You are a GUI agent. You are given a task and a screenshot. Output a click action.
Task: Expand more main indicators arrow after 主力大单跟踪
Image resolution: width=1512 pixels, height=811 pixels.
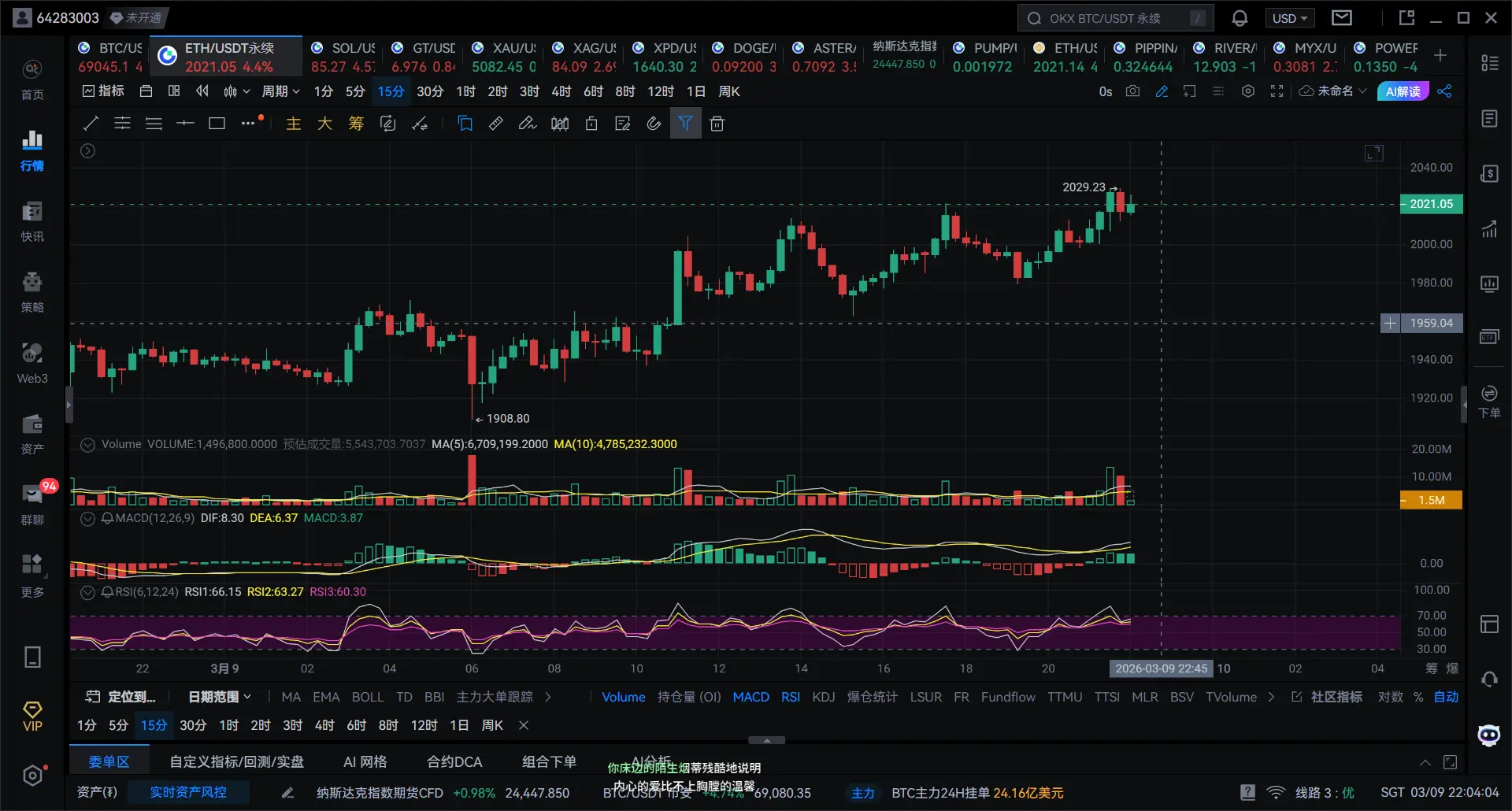tap(548, 697)
